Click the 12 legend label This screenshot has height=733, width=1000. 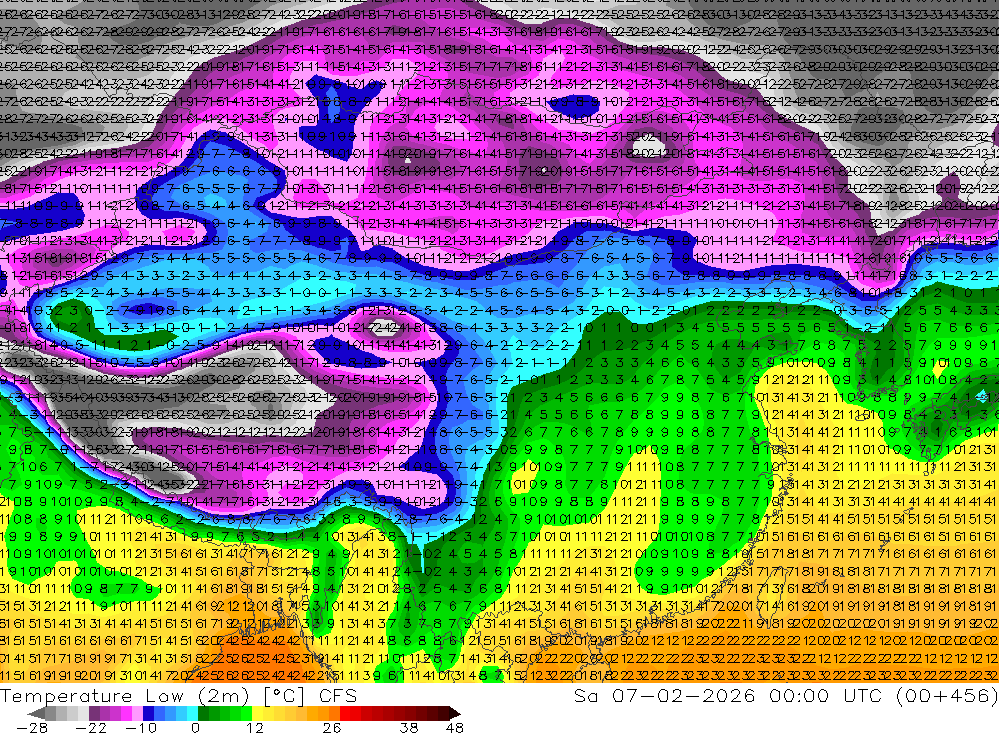[255, 727]
